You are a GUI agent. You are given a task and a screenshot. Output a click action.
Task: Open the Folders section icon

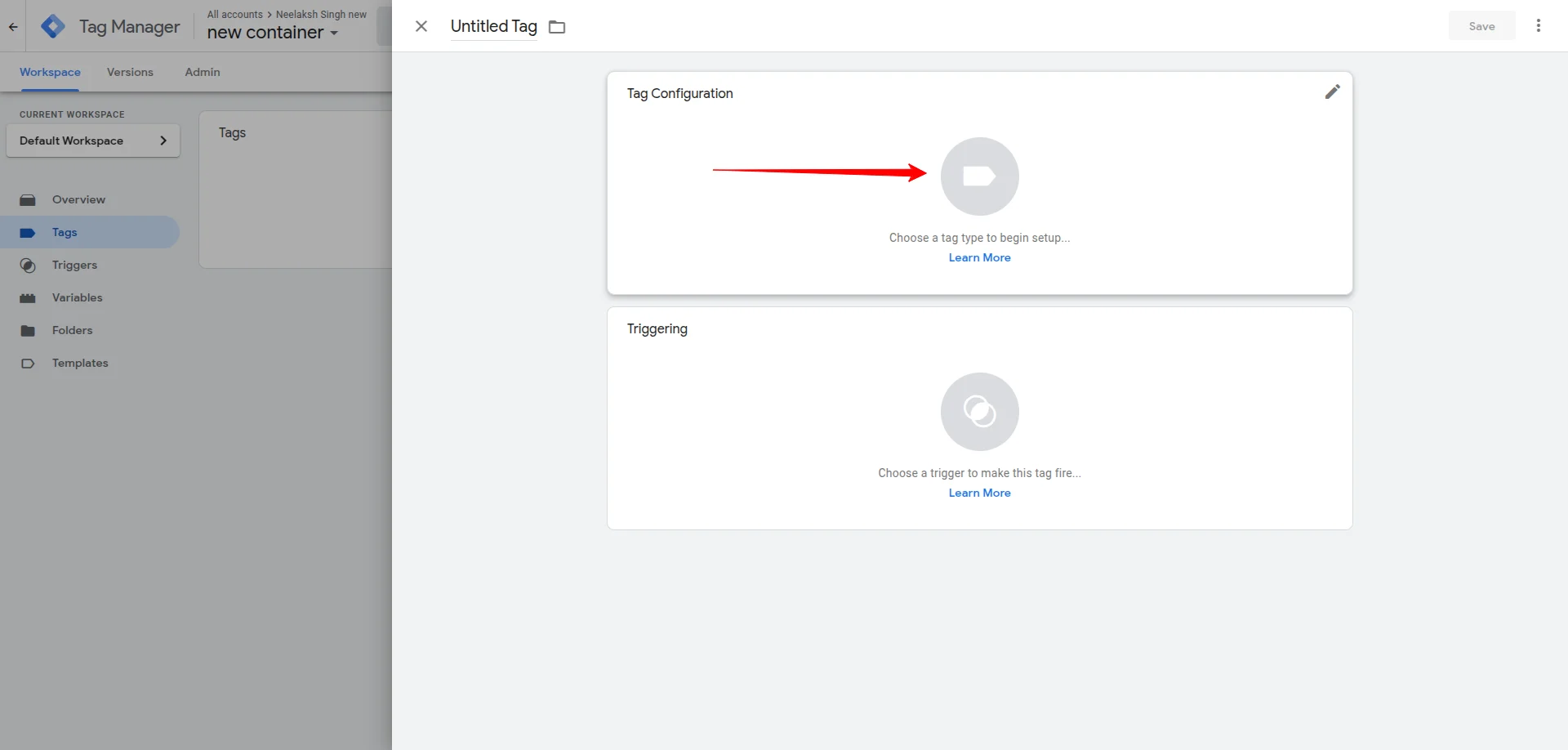pyautogui.click(x=29, y=330)
